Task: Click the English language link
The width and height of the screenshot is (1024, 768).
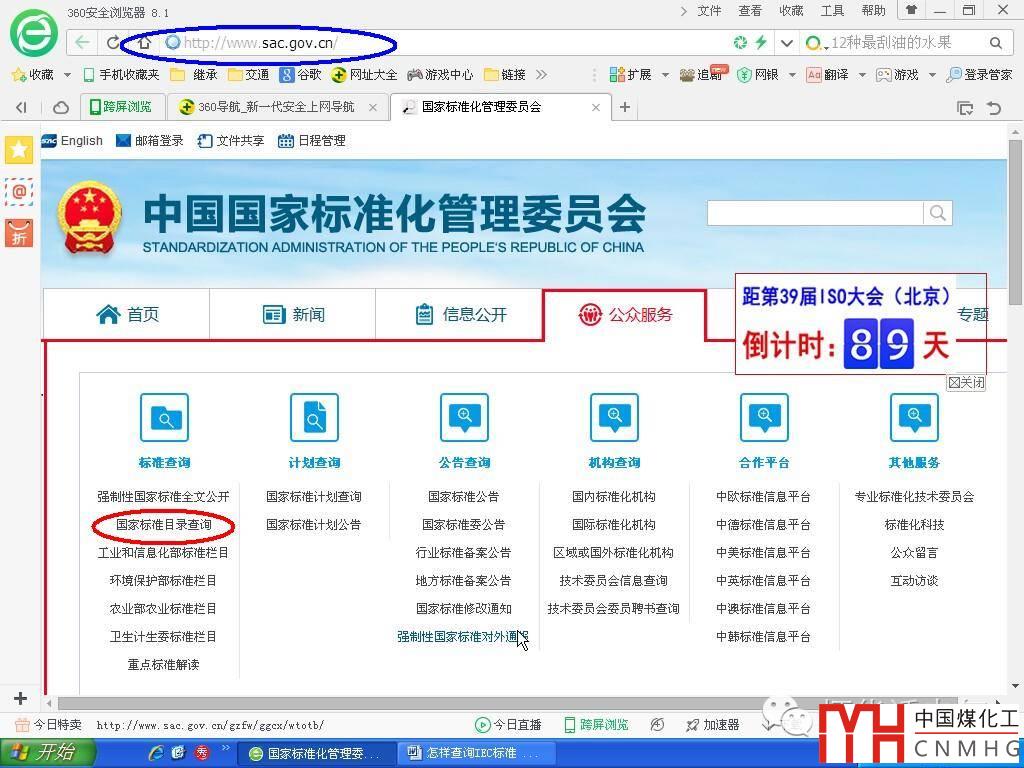Action: pos(81,141)
